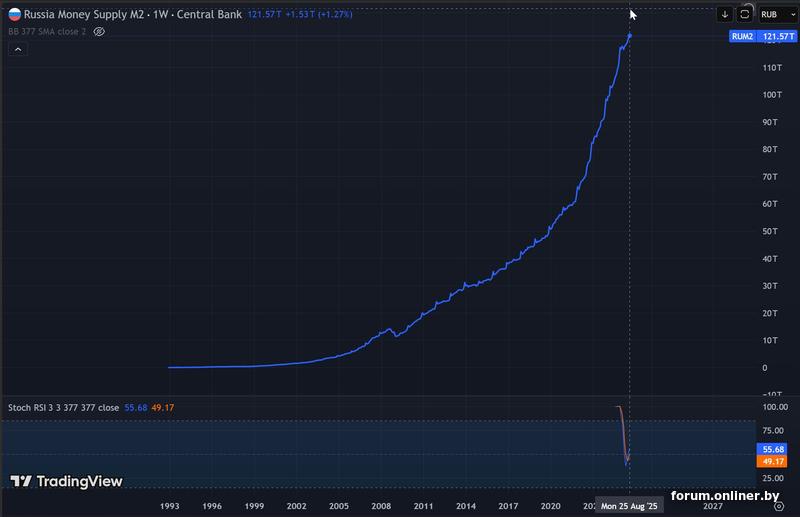
Task: Select the BB 377 SMA close 2 legend
Action: point(47,32)
